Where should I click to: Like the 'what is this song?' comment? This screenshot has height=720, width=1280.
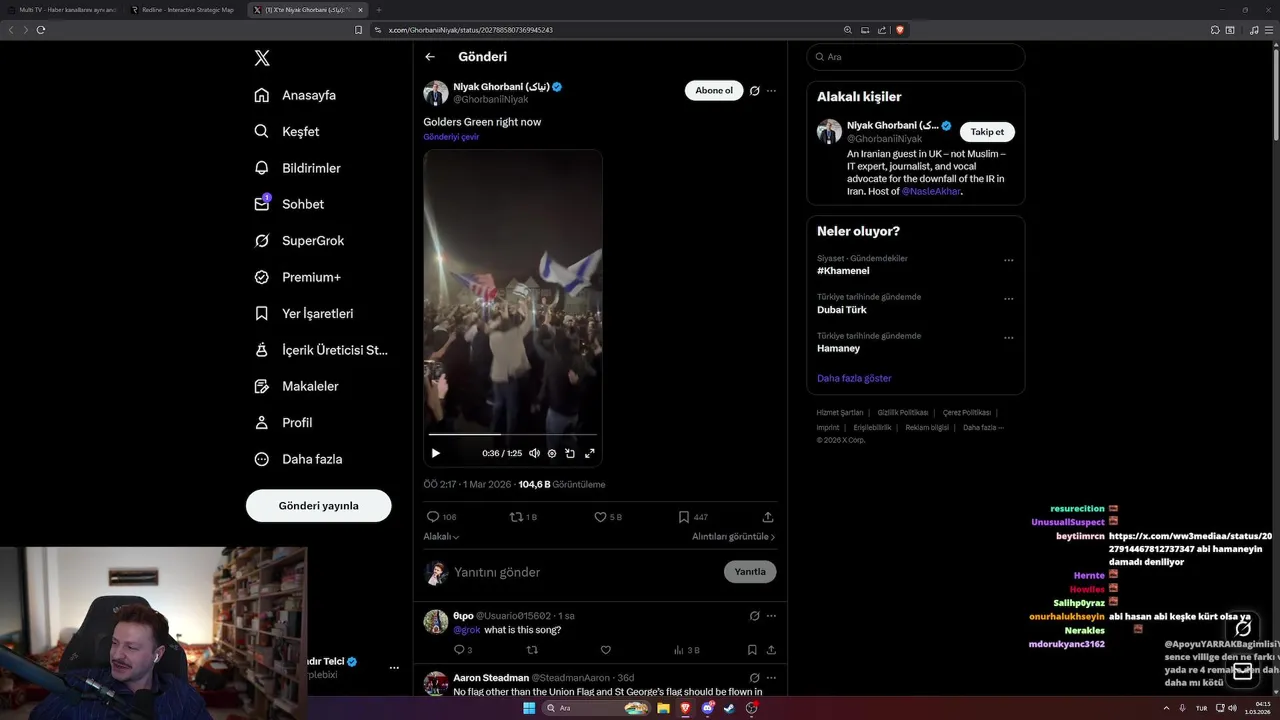pos(605,650)
